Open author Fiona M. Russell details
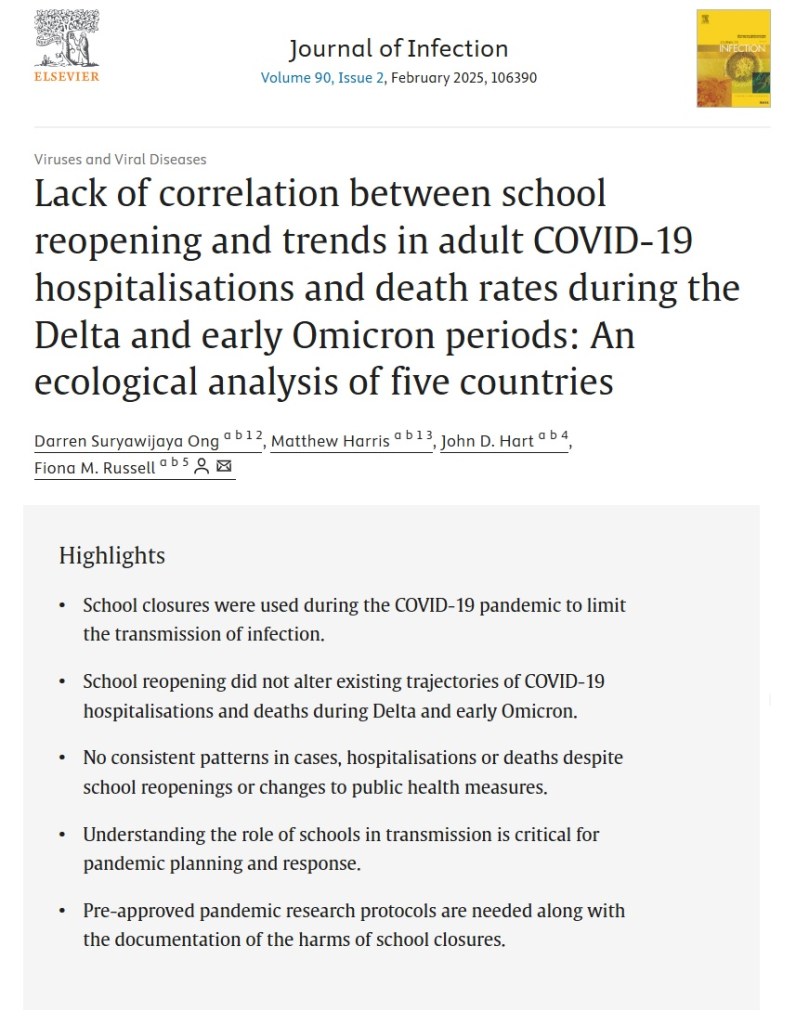796x1024 pixels. pyautogui.click(x=95, y=467)
